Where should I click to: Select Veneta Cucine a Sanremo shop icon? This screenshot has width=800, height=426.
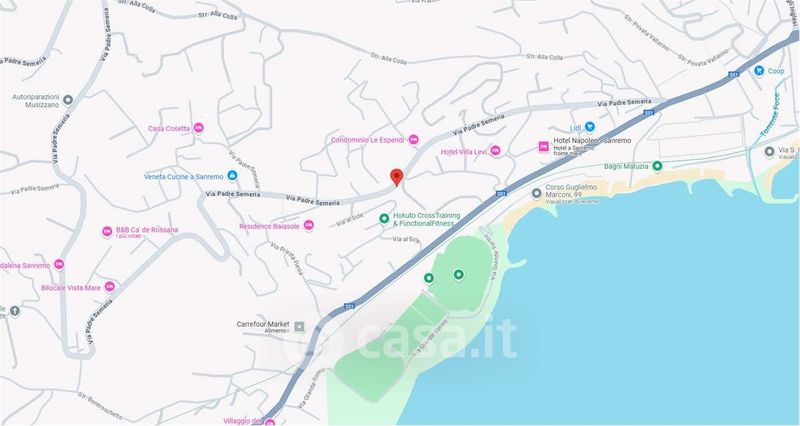pyautogui.click(x=232, y=176)
